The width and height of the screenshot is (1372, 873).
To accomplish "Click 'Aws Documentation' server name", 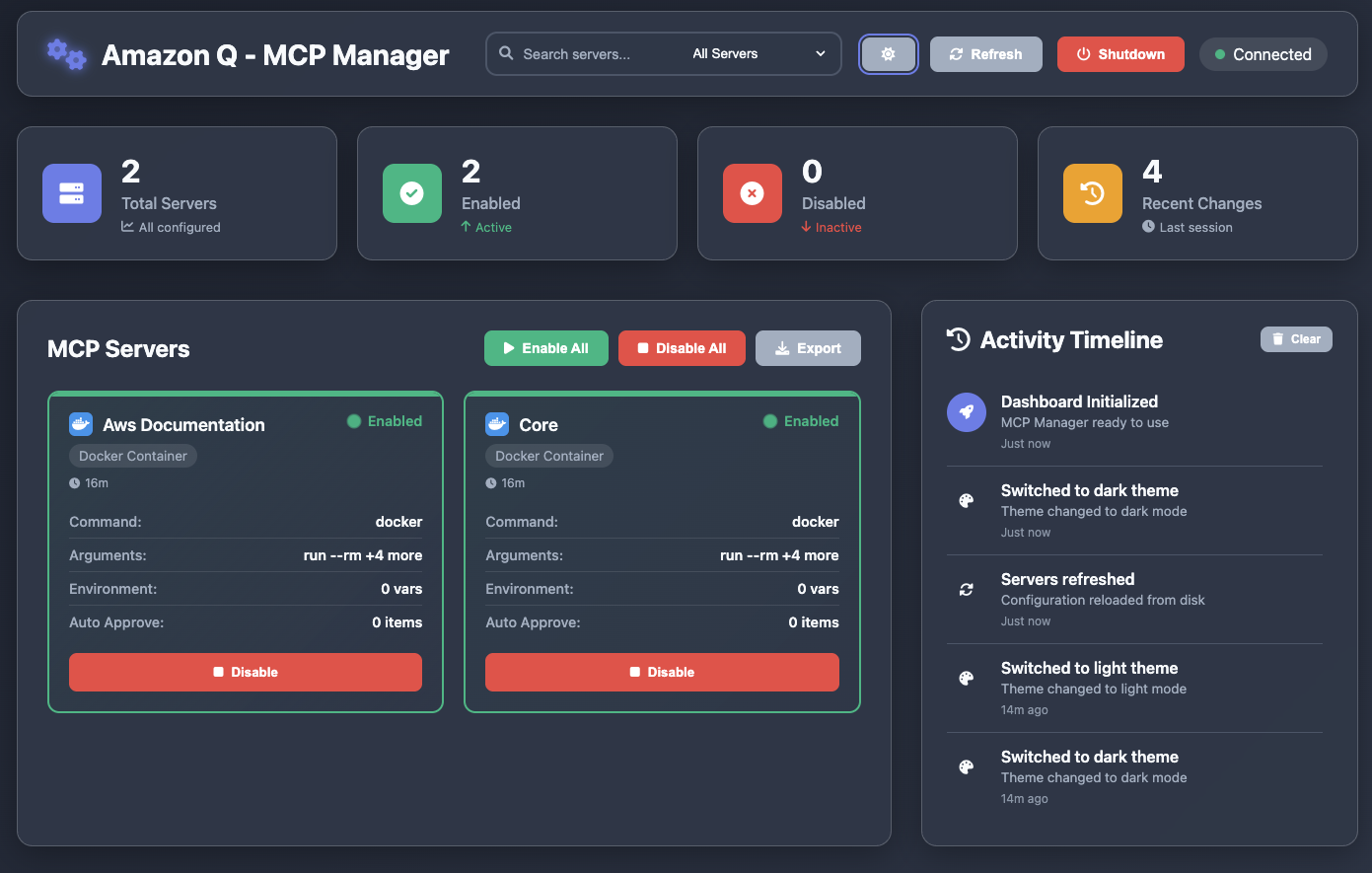I will coord(183,425).
